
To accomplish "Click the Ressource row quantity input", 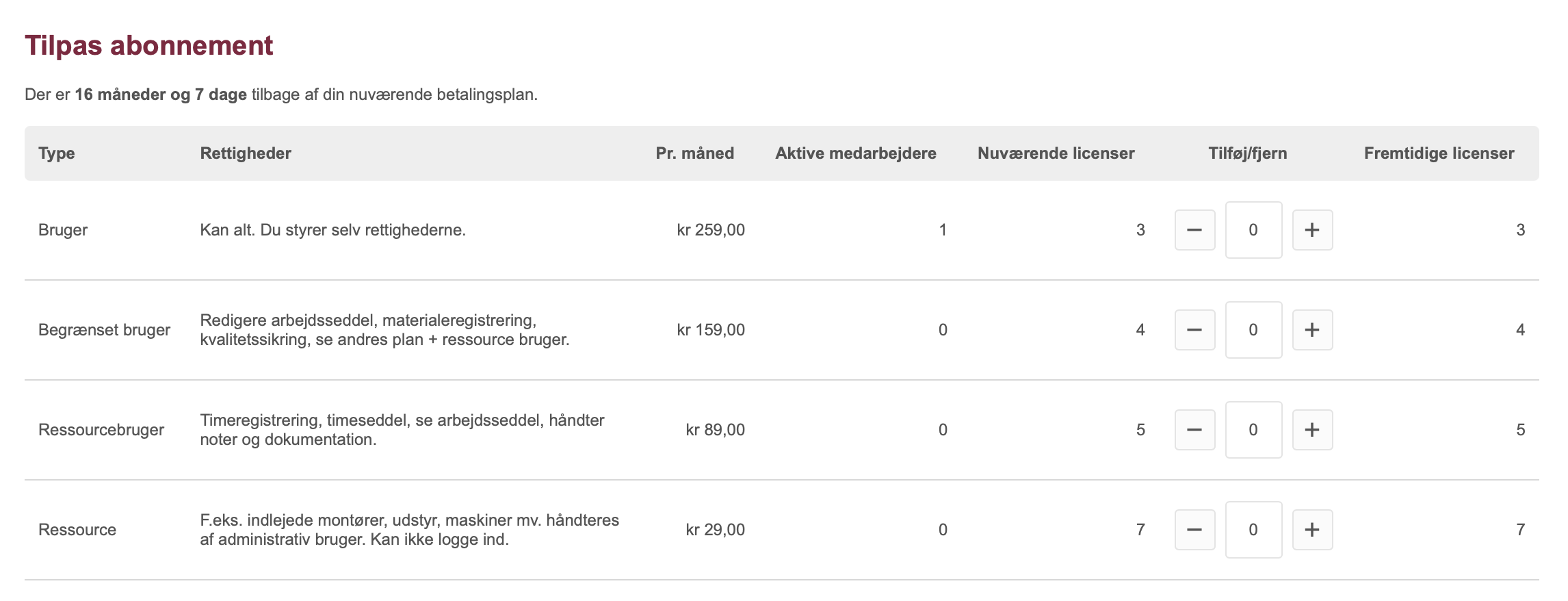I will [x=1253, y=530].
